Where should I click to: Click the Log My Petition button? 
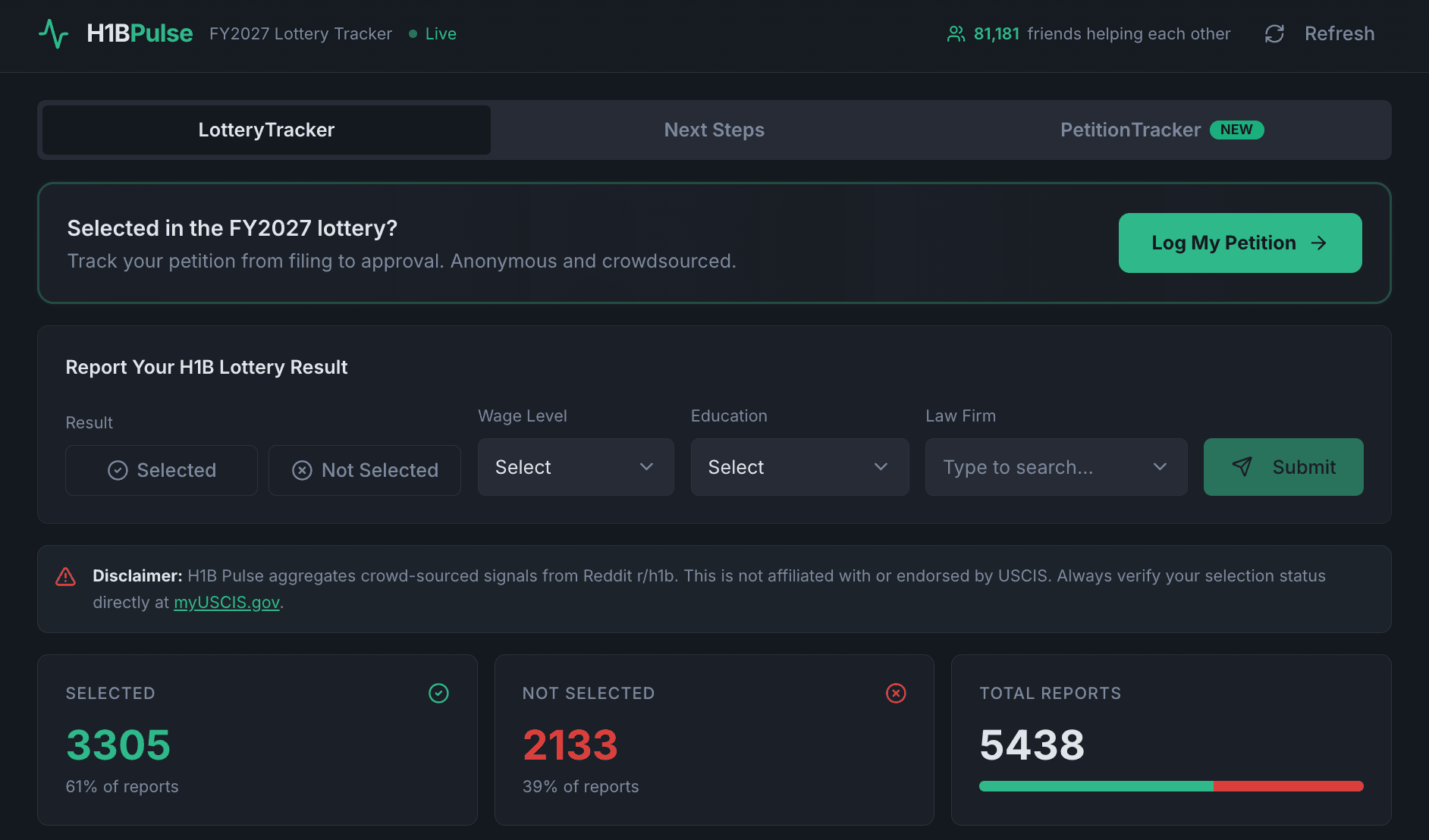pos(1239,243)
